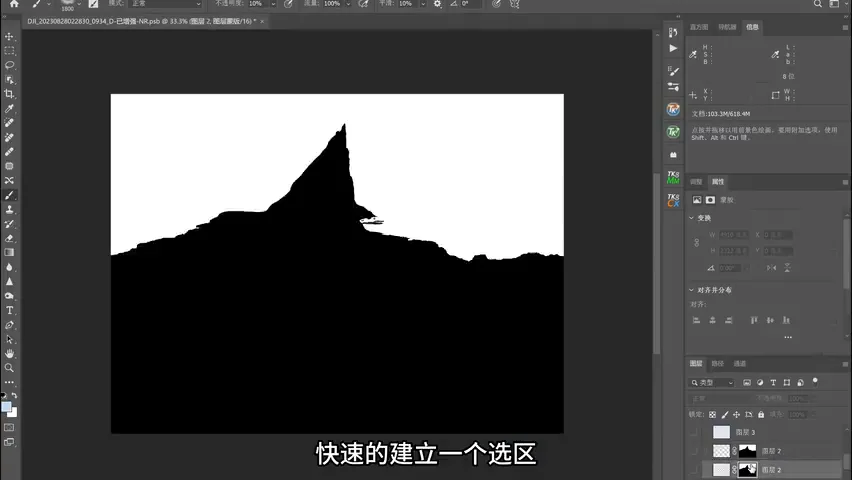Screen dimensions: 852x480
Task: Select the Path Selection arrow tool
Action: (x=9, y=339)
